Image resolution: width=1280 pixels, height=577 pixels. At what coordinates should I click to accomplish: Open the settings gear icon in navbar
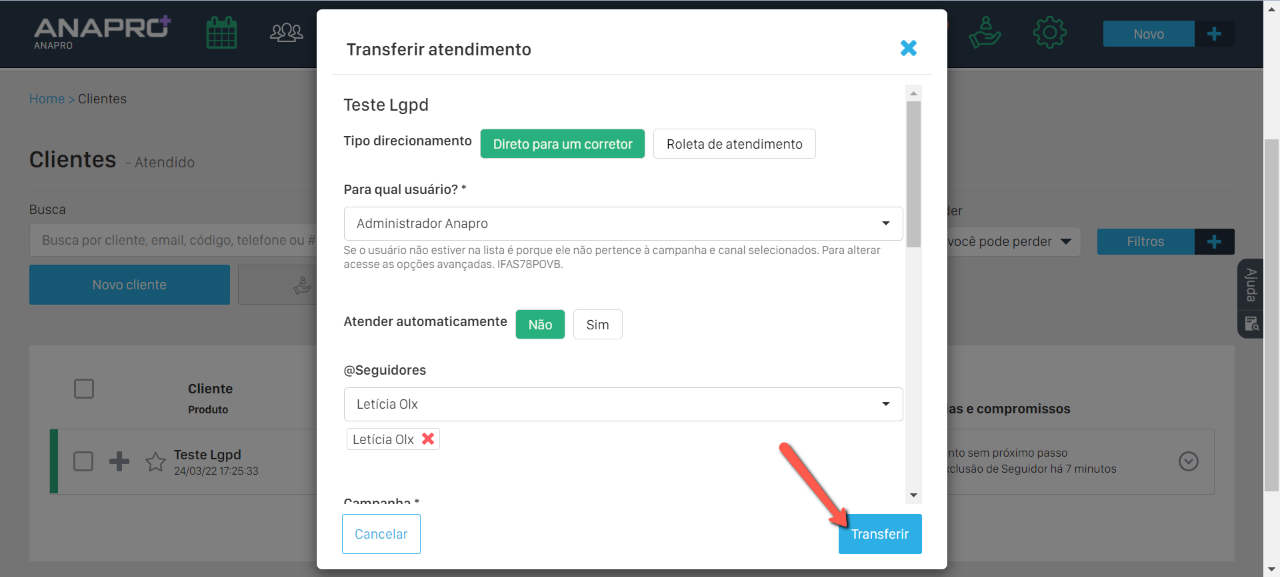[x=1049, y=33]
